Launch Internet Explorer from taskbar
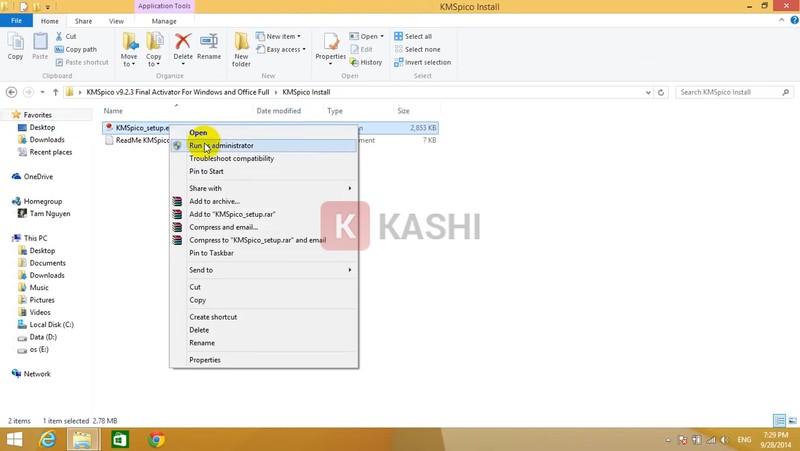Viewport: 800px width, 451px height. click(48, 440)
